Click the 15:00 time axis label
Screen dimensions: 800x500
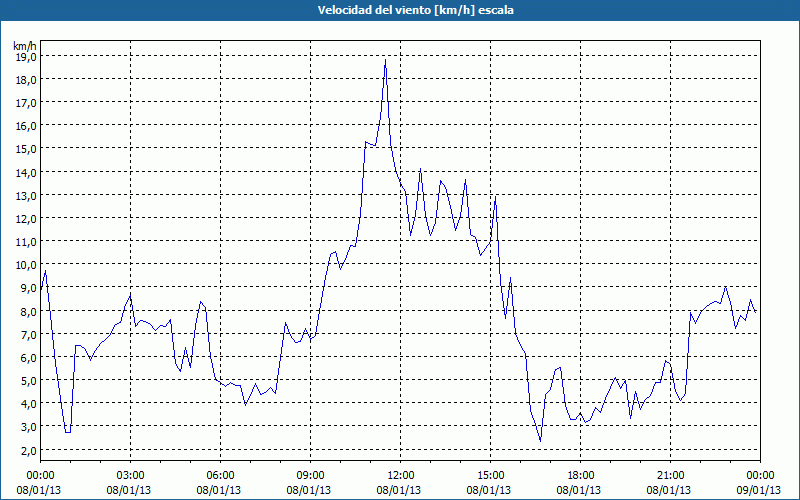[490, 476]
